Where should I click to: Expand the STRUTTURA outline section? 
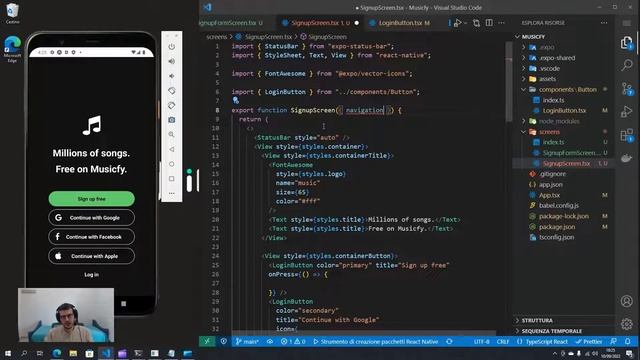pos(564,320)
